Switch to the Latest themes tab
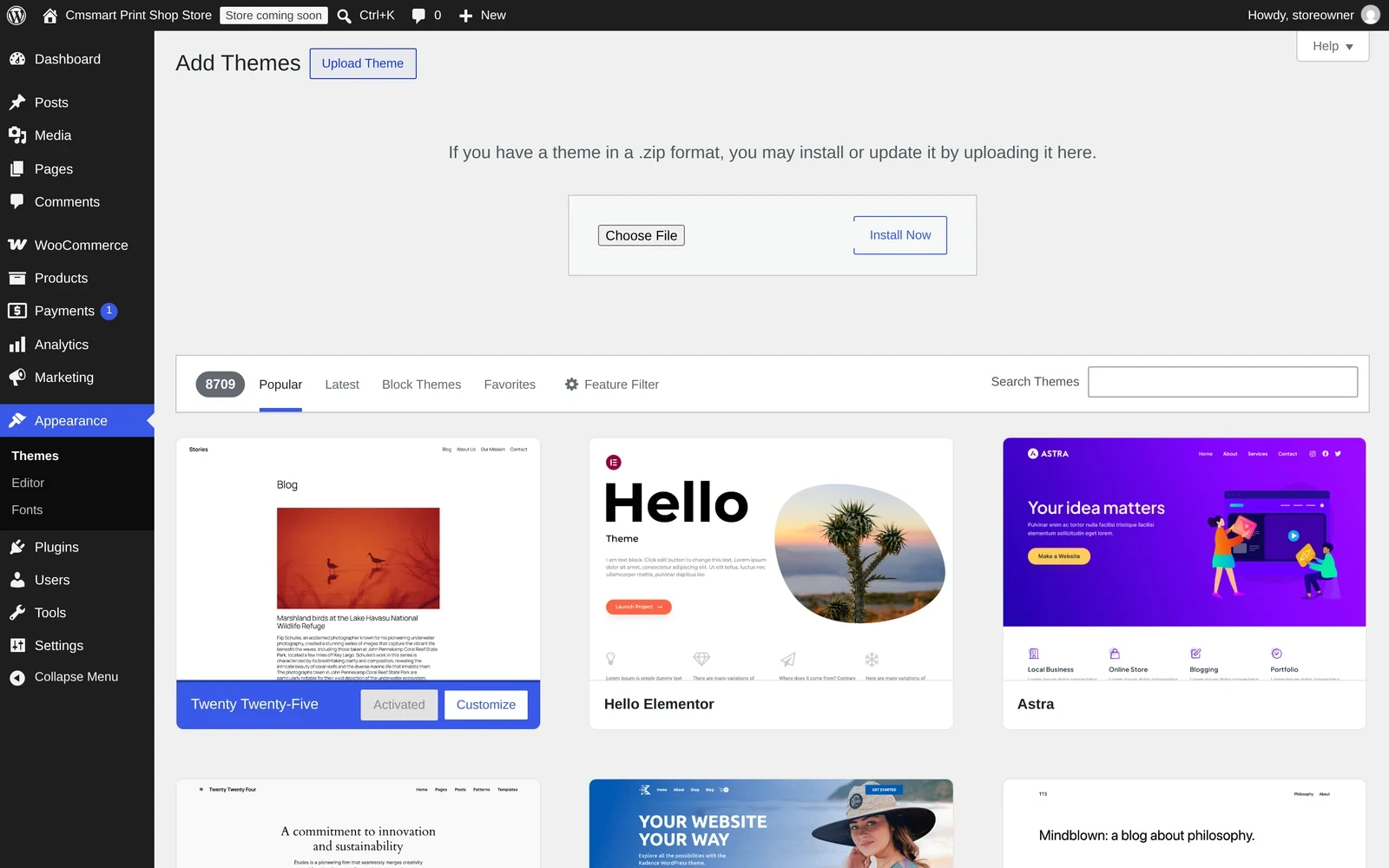The height and width of the screenshot is (868, 1389). coord(342,385)
